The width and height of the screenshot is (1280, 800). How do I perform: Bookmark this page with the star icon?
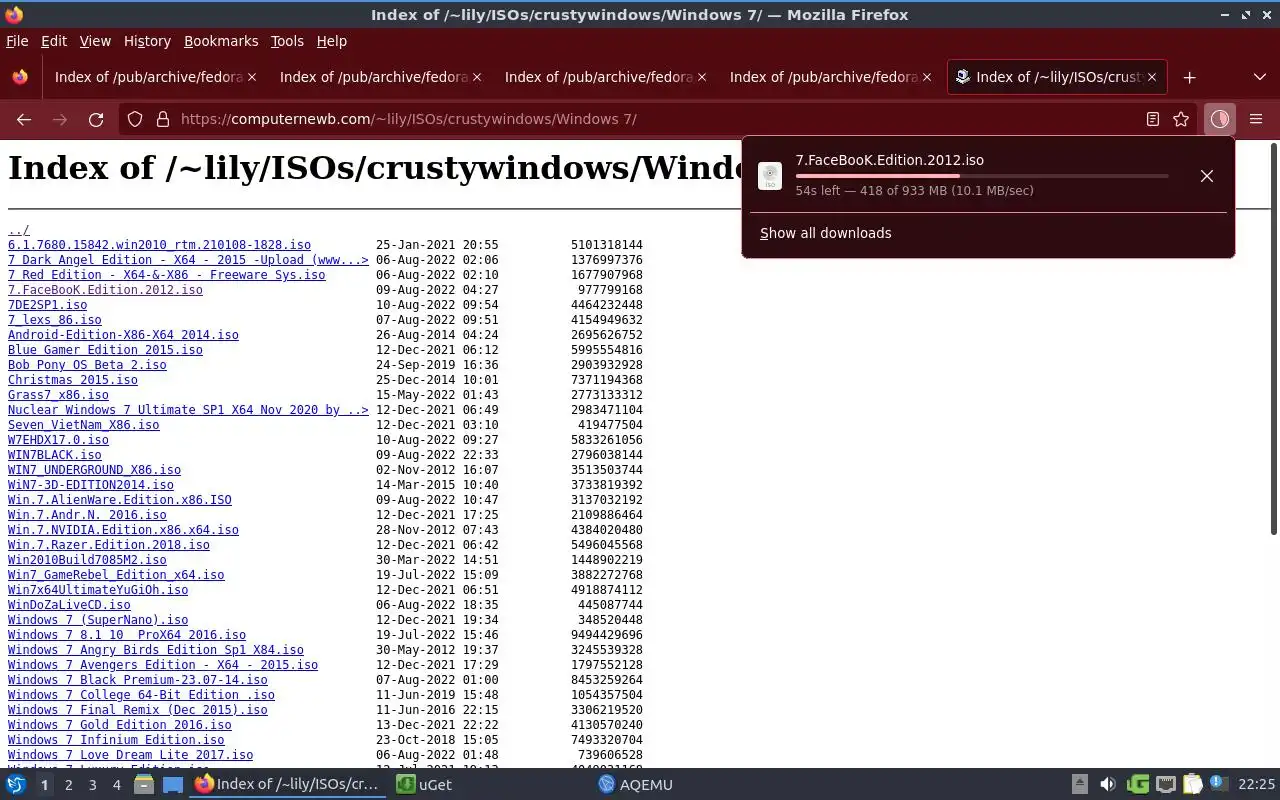pyautogui.click(x=1181, y=119)
